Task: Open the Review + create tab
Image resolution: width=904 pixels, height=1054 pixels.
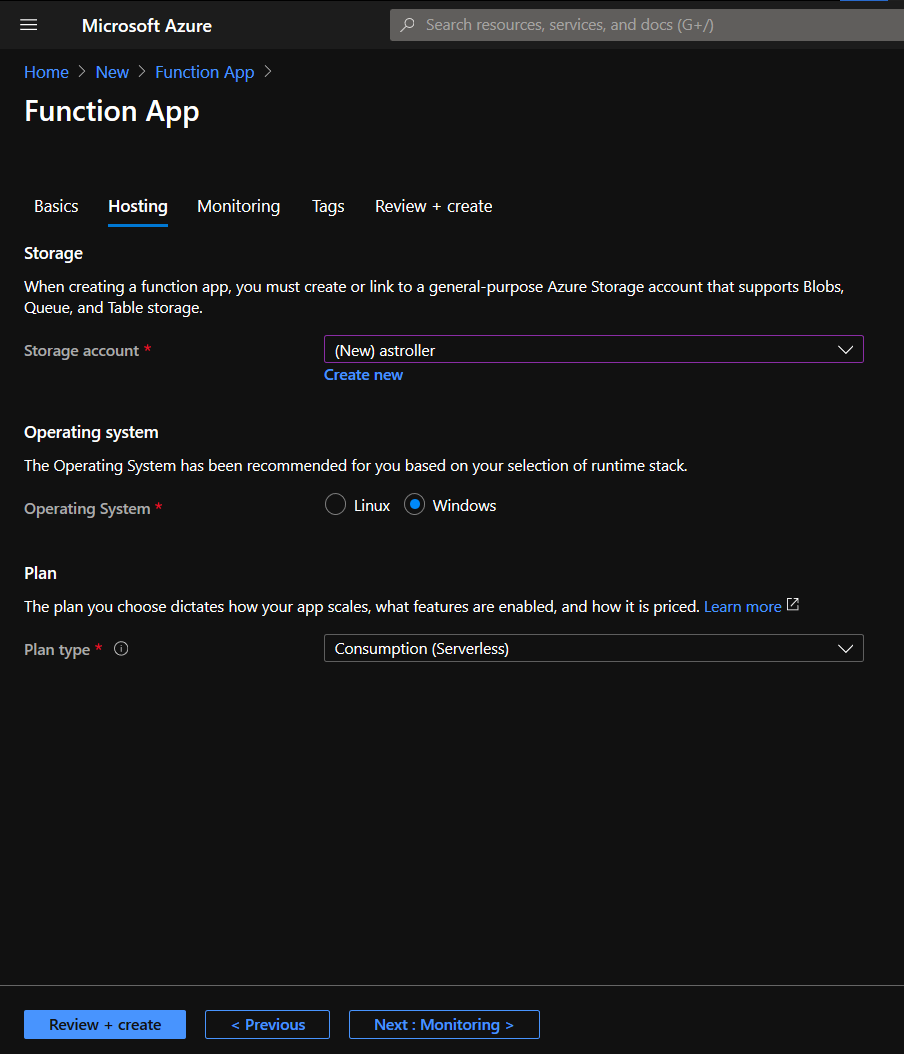Action: coord(433,206)
